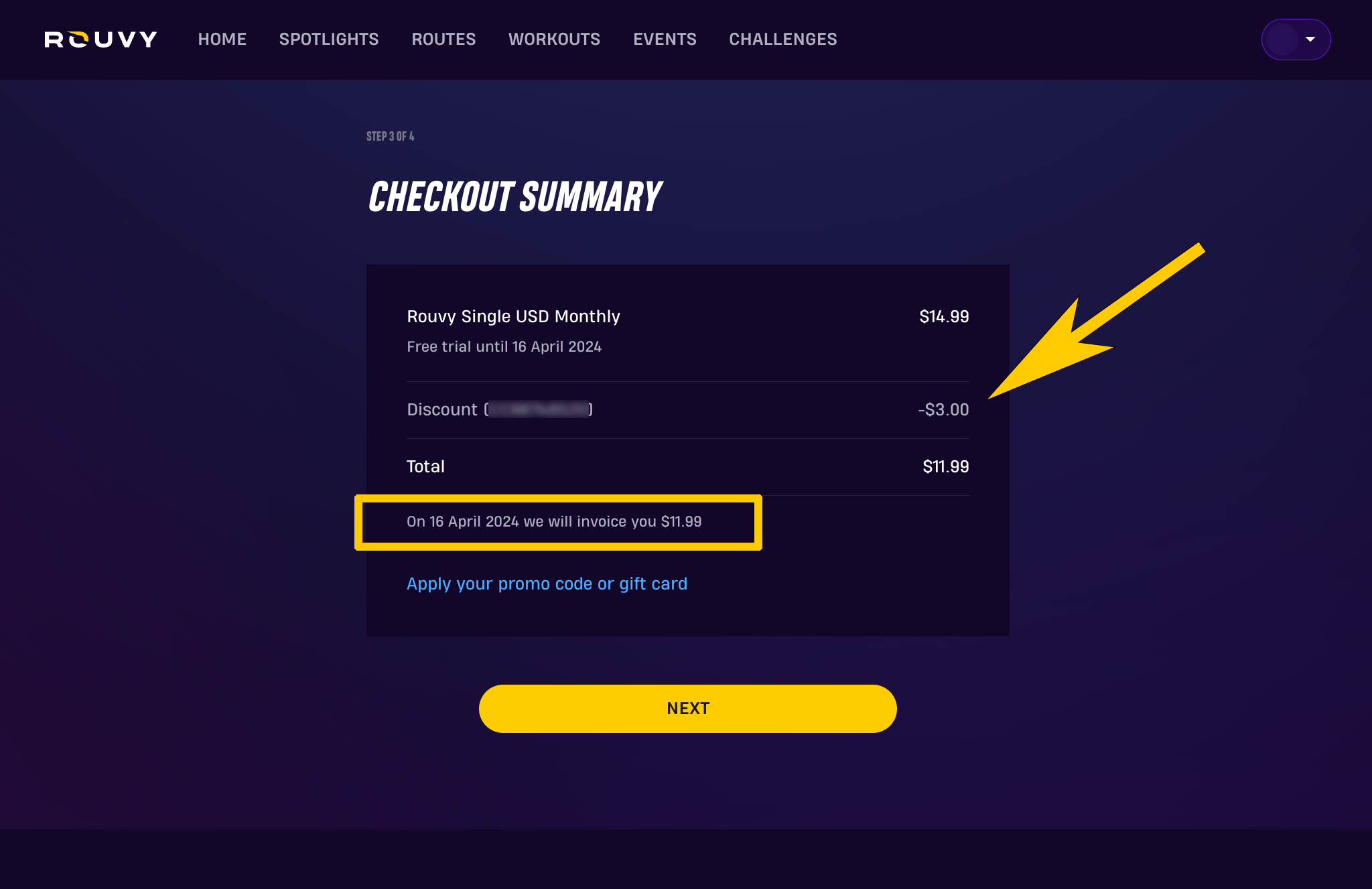Switch to the Events page
The height and width of the screenshot is (889, 1372).
coord(665,40)
